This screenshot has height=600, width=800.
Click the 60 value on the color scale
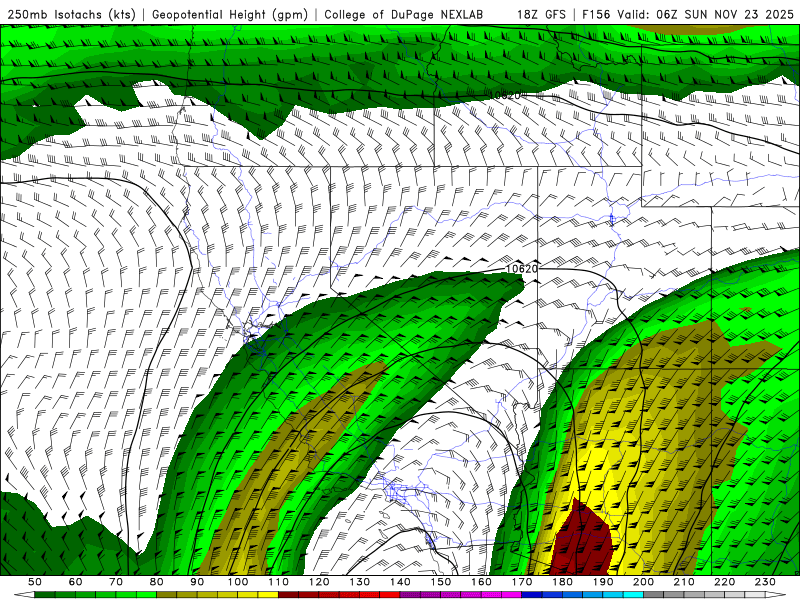pos(75,582)
